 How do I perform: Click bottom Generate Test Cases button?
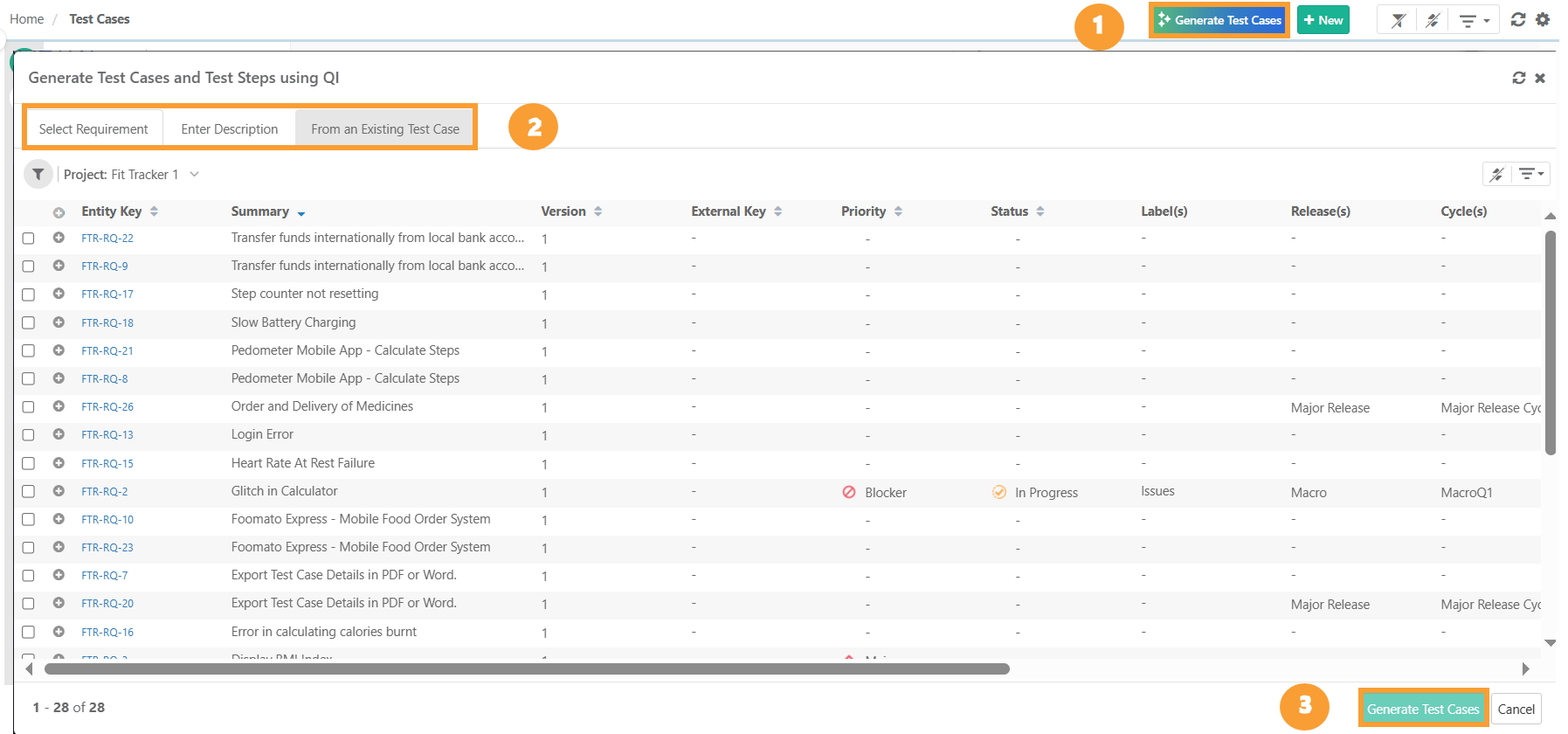point(1423,709)
